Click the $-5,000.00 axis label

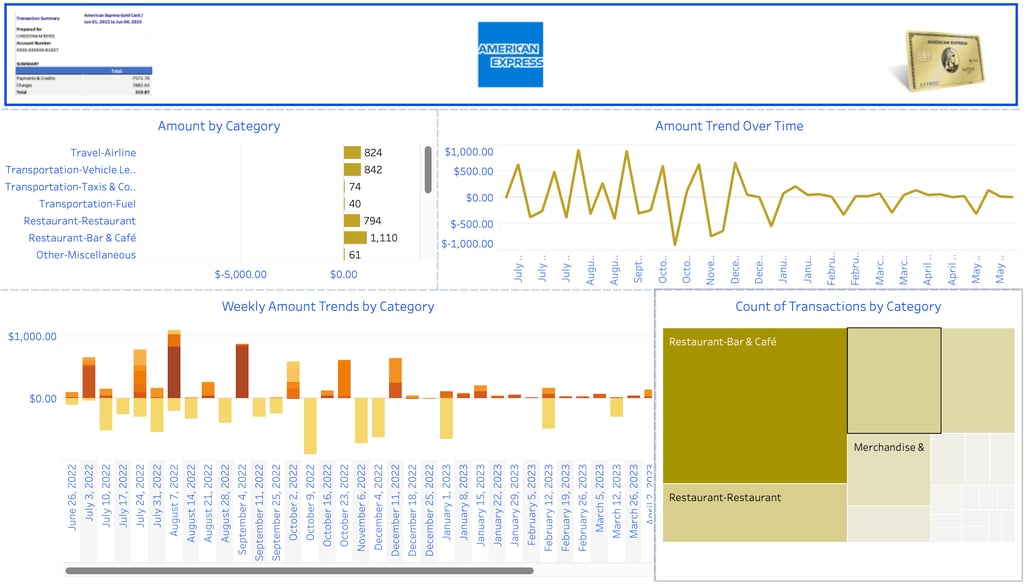pos(240,274)
